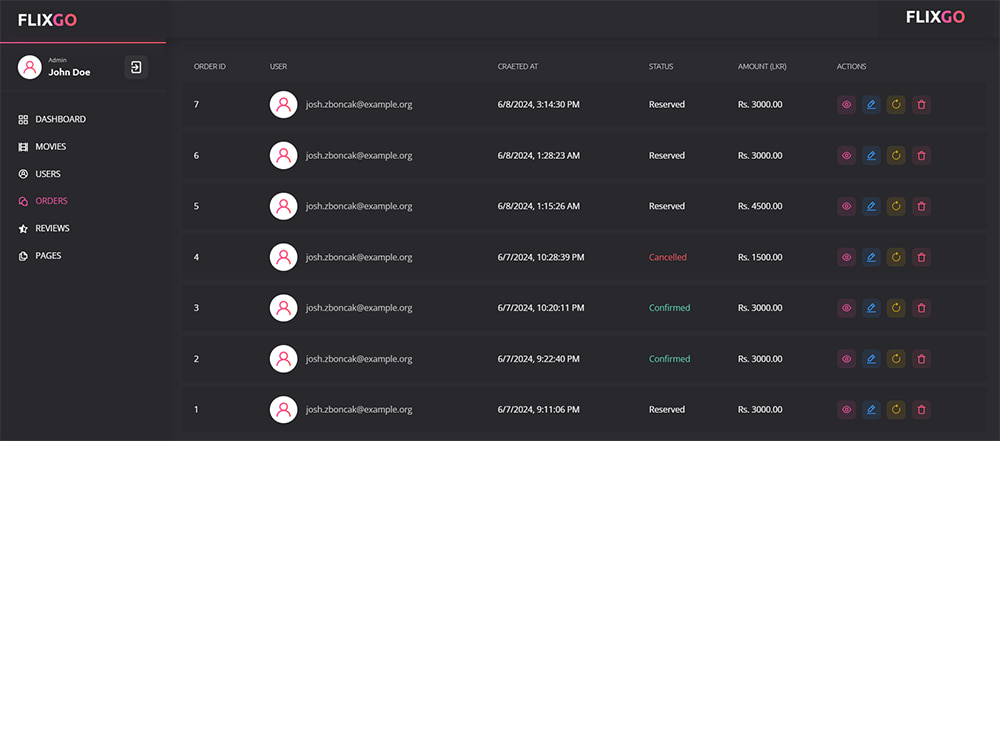View cancelled order 4 eye icon
1000x750 pixels.
(846, 257)
